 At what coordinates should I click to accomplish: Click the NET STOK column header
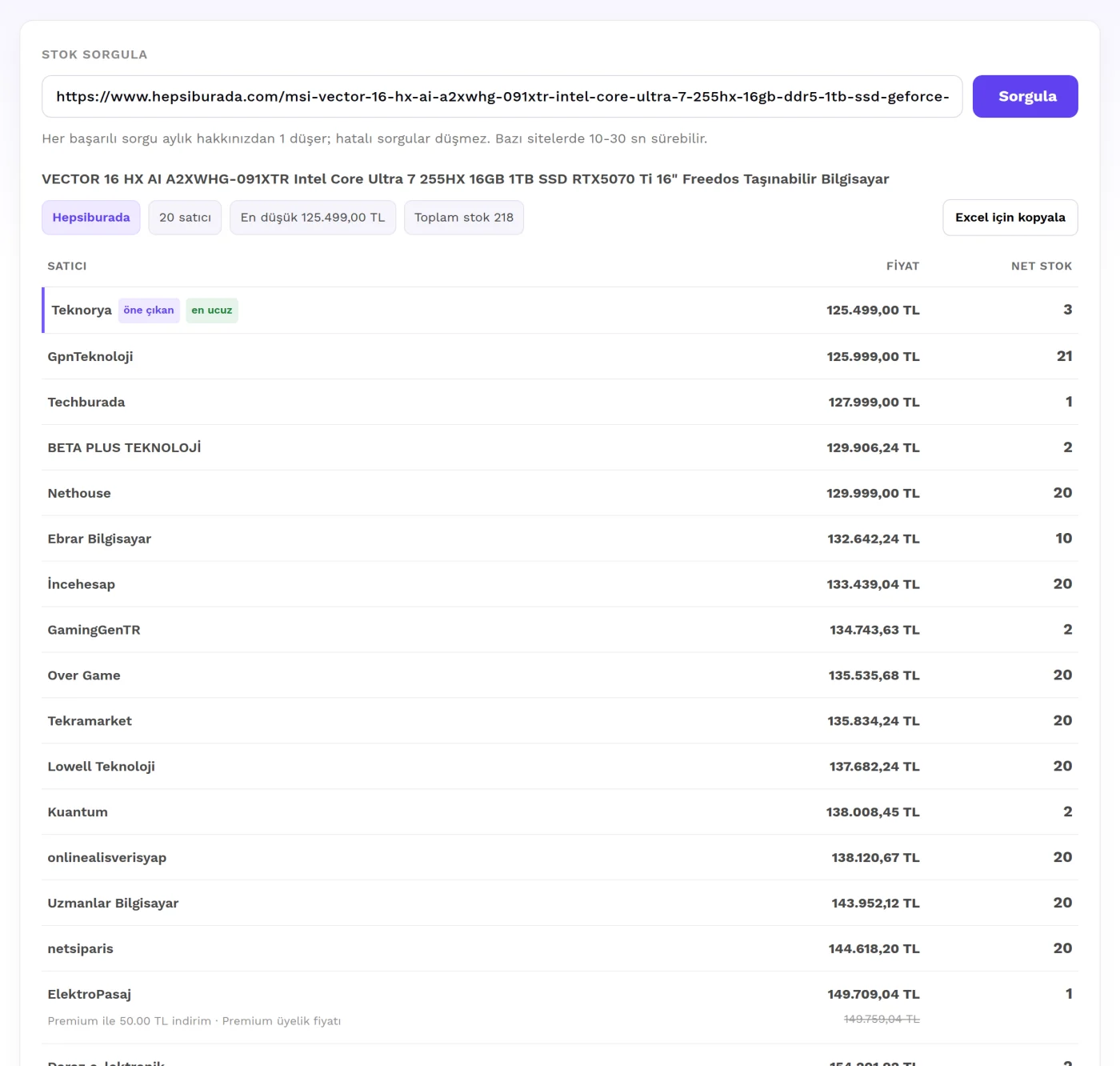click(1041, 266)
